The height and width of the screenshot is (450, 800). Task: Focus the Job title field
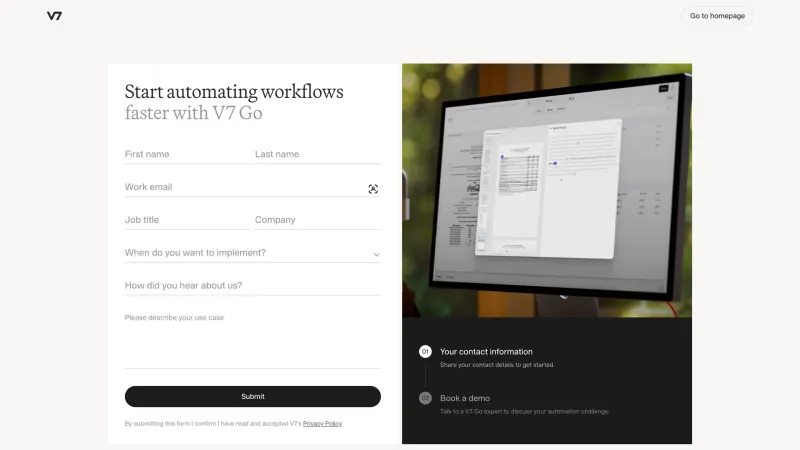coord(187,220)
